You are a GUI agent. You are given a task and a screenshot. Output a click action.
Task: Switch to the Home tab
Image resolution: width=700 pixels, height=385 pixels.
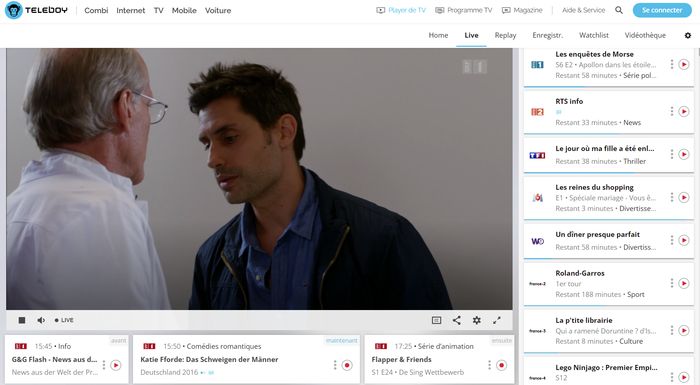(438, 35)
